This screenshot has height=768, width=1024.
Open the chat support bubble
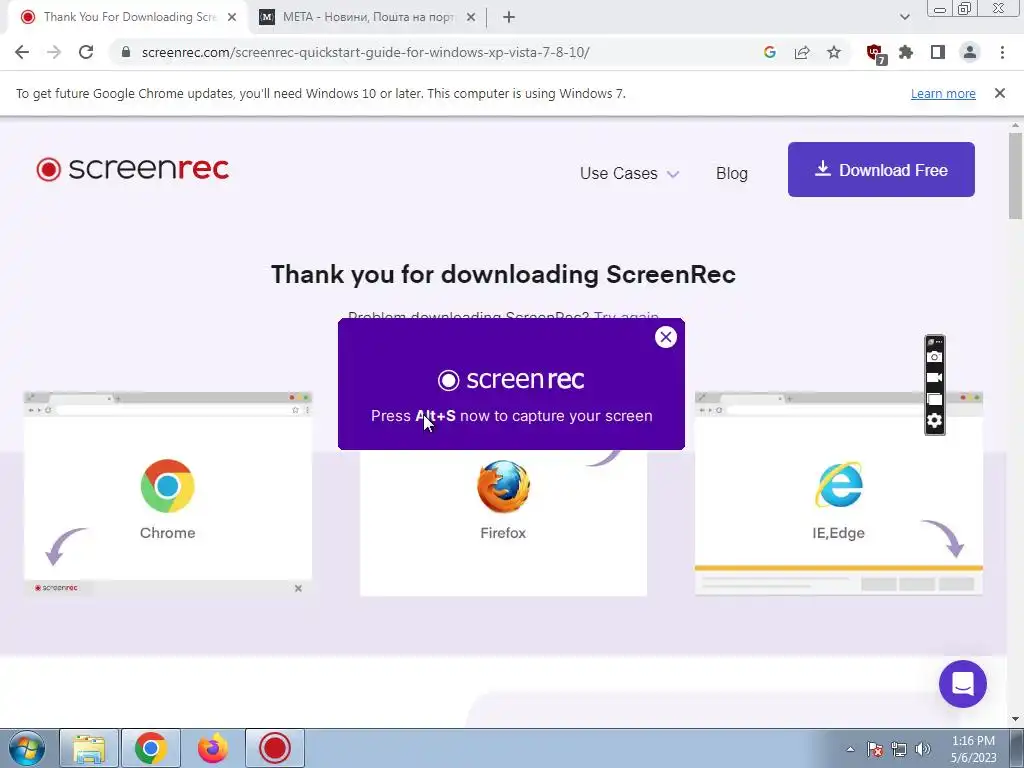tap(963, 684)
